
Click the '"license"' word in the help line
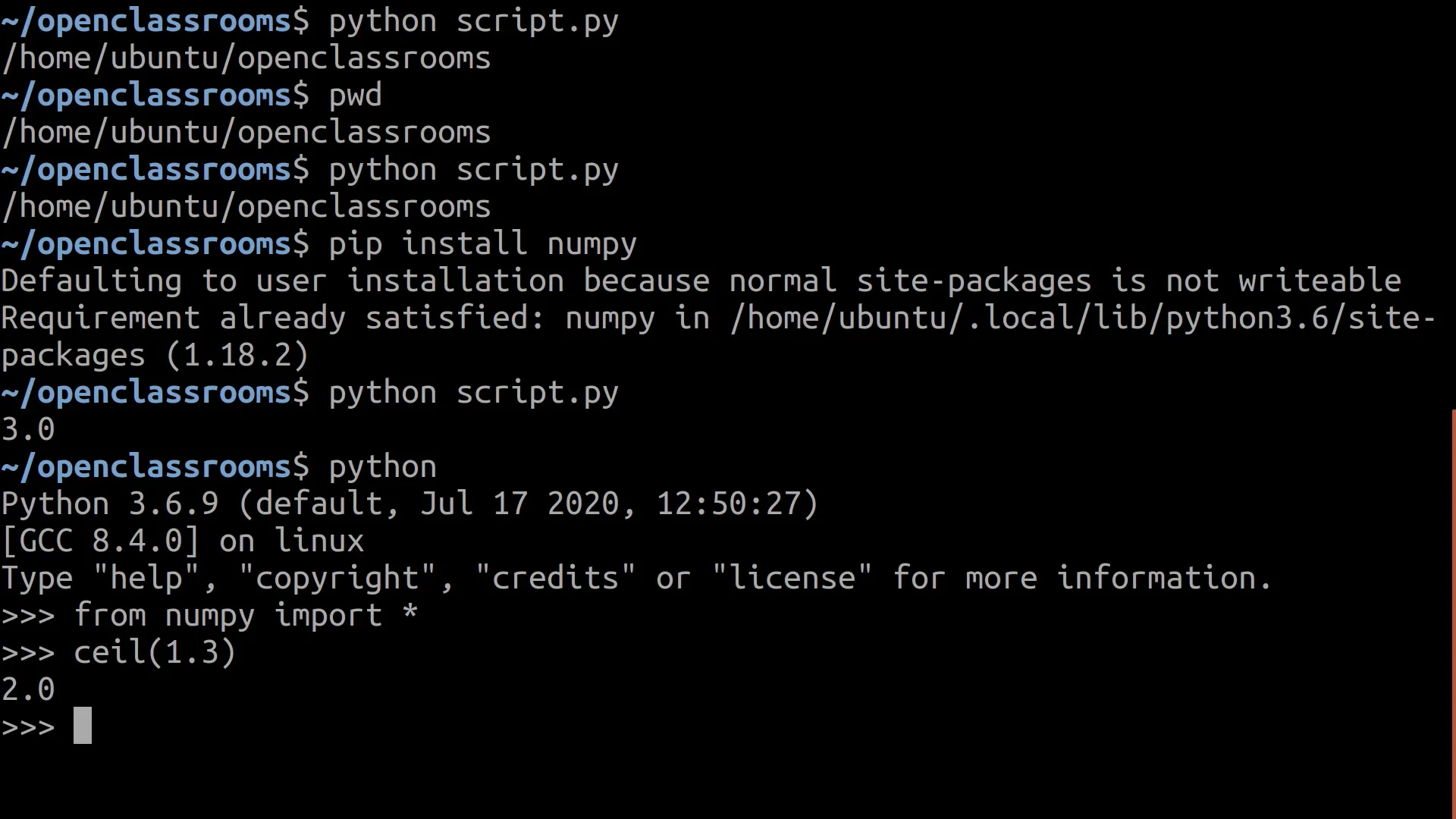(792, 579)
